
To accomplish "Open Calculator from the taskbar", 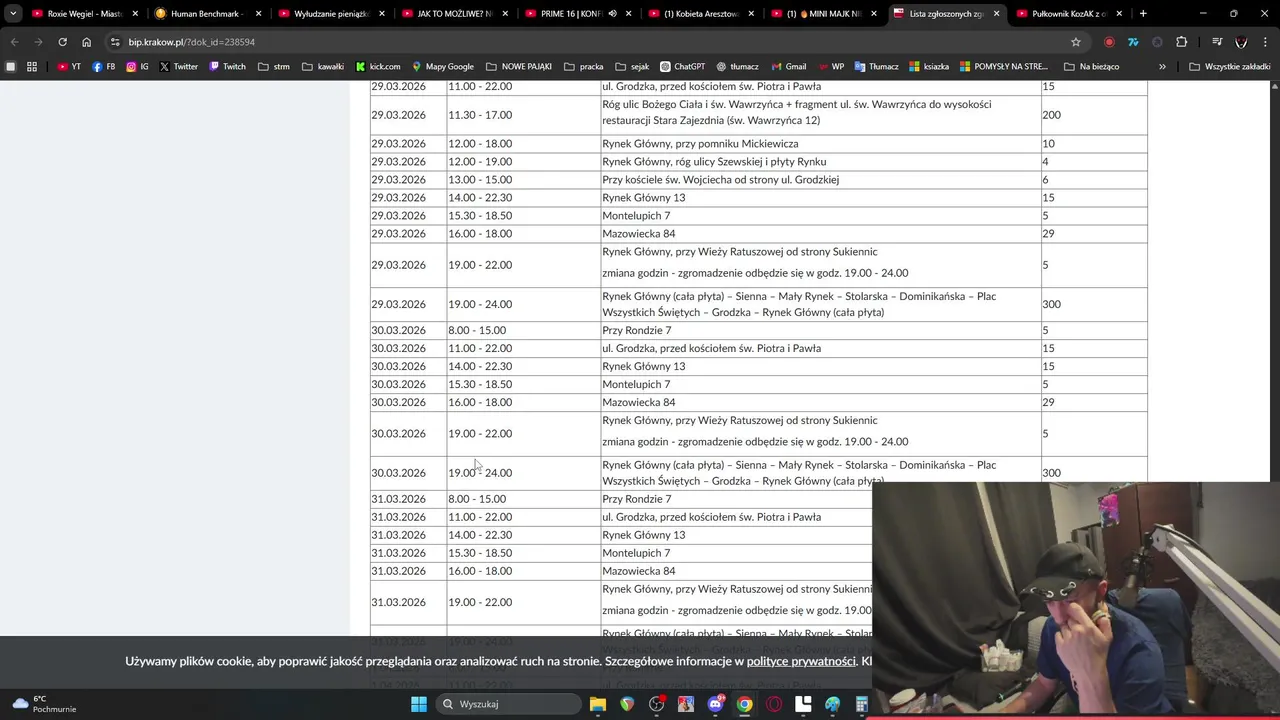I will coord(862,704).
